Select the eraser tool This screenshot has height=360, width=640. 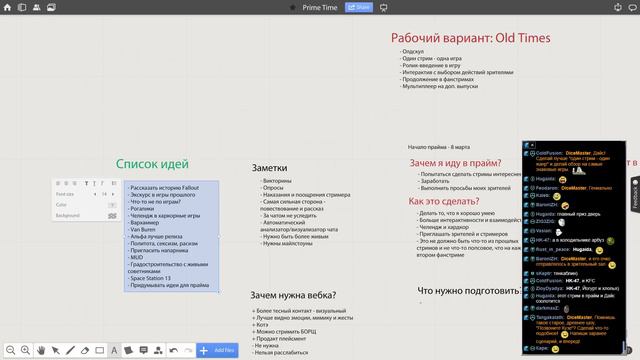click(x=85, y=350)
